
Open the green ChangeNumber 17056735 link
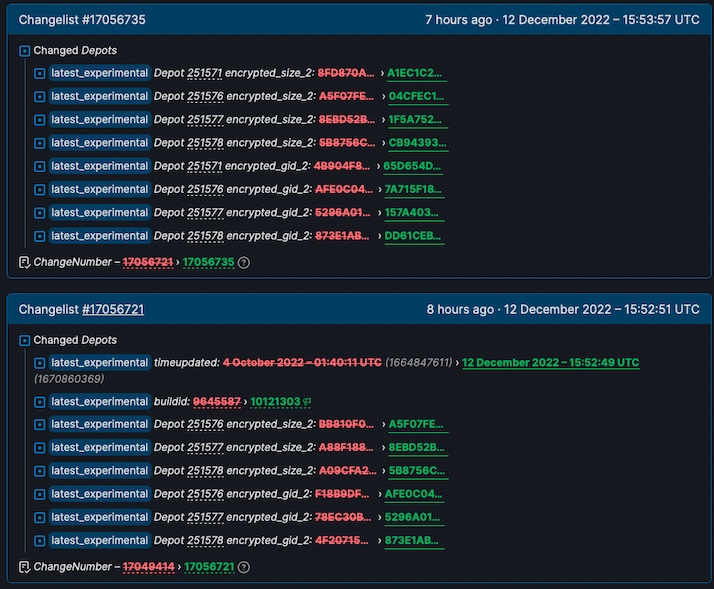(x=208, y=262)
